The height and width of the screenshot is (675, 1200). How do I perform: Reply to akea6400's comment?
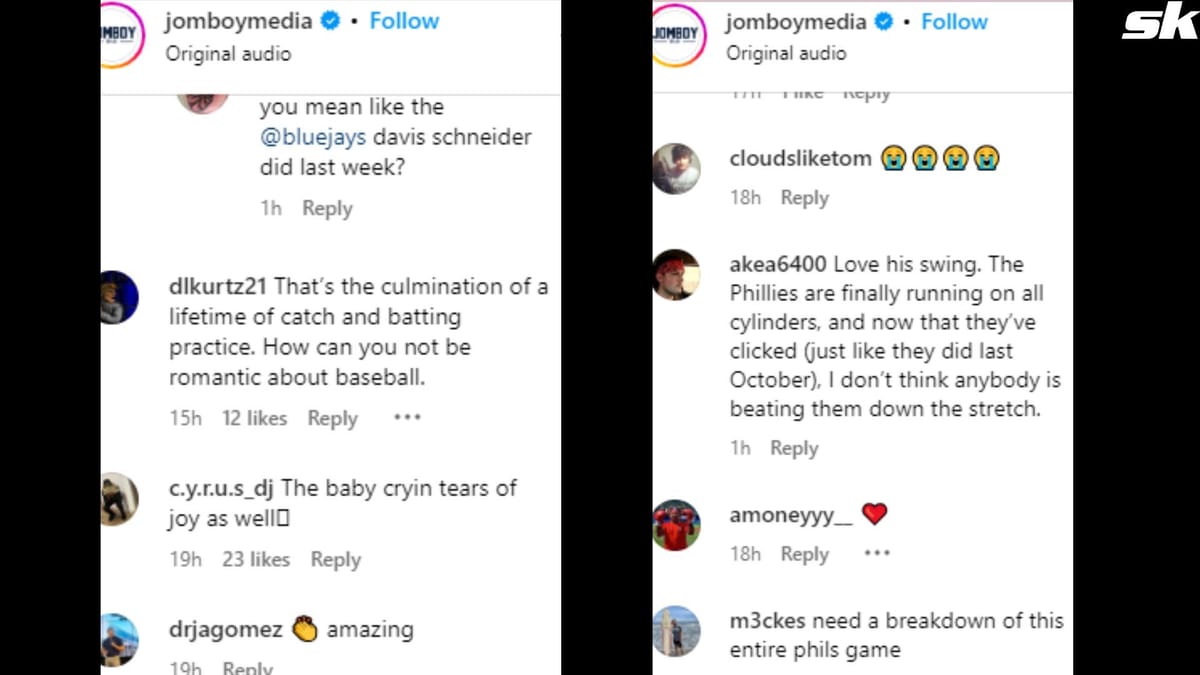tap(794, 448)
